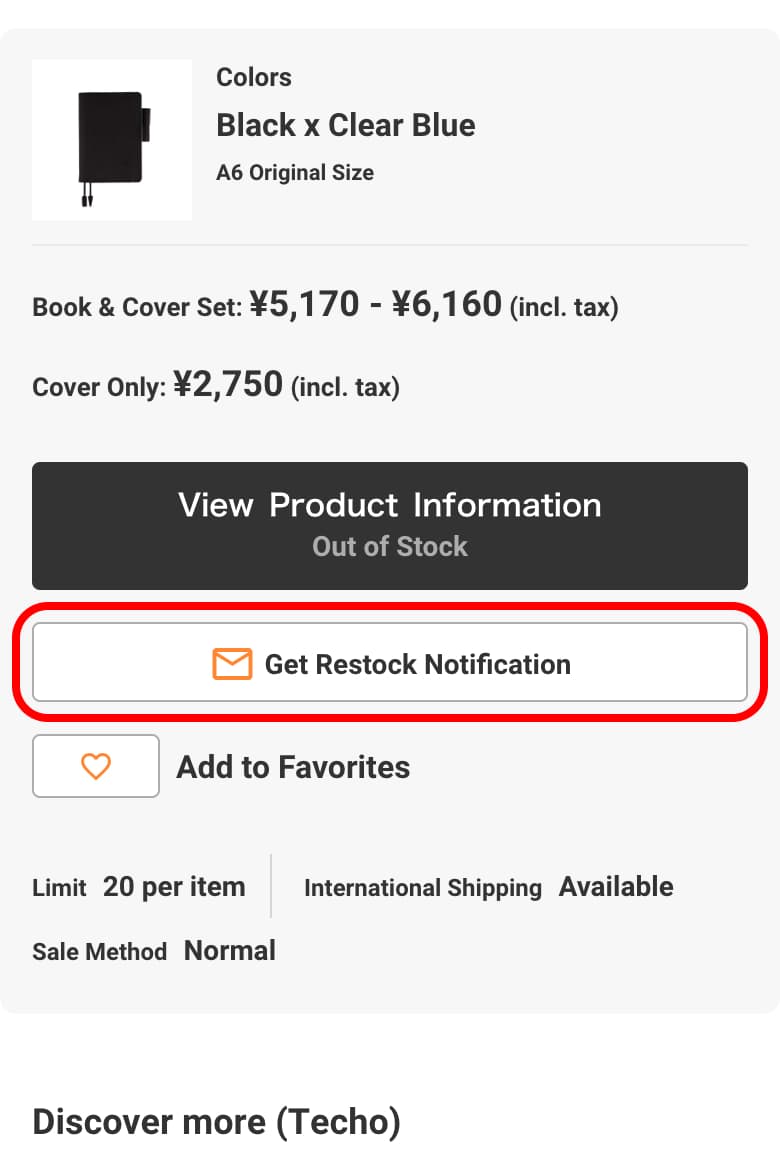Tap the heart icon button

(96, 766)
